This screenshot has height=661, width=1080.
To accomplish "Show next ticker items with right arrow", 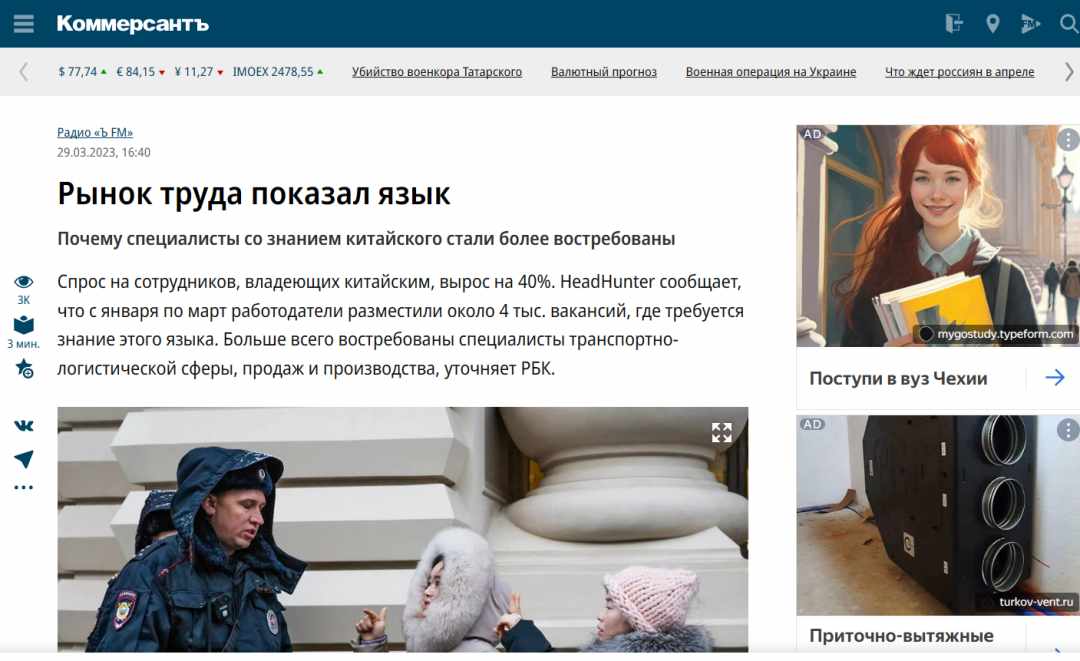I will [1069, 72].
